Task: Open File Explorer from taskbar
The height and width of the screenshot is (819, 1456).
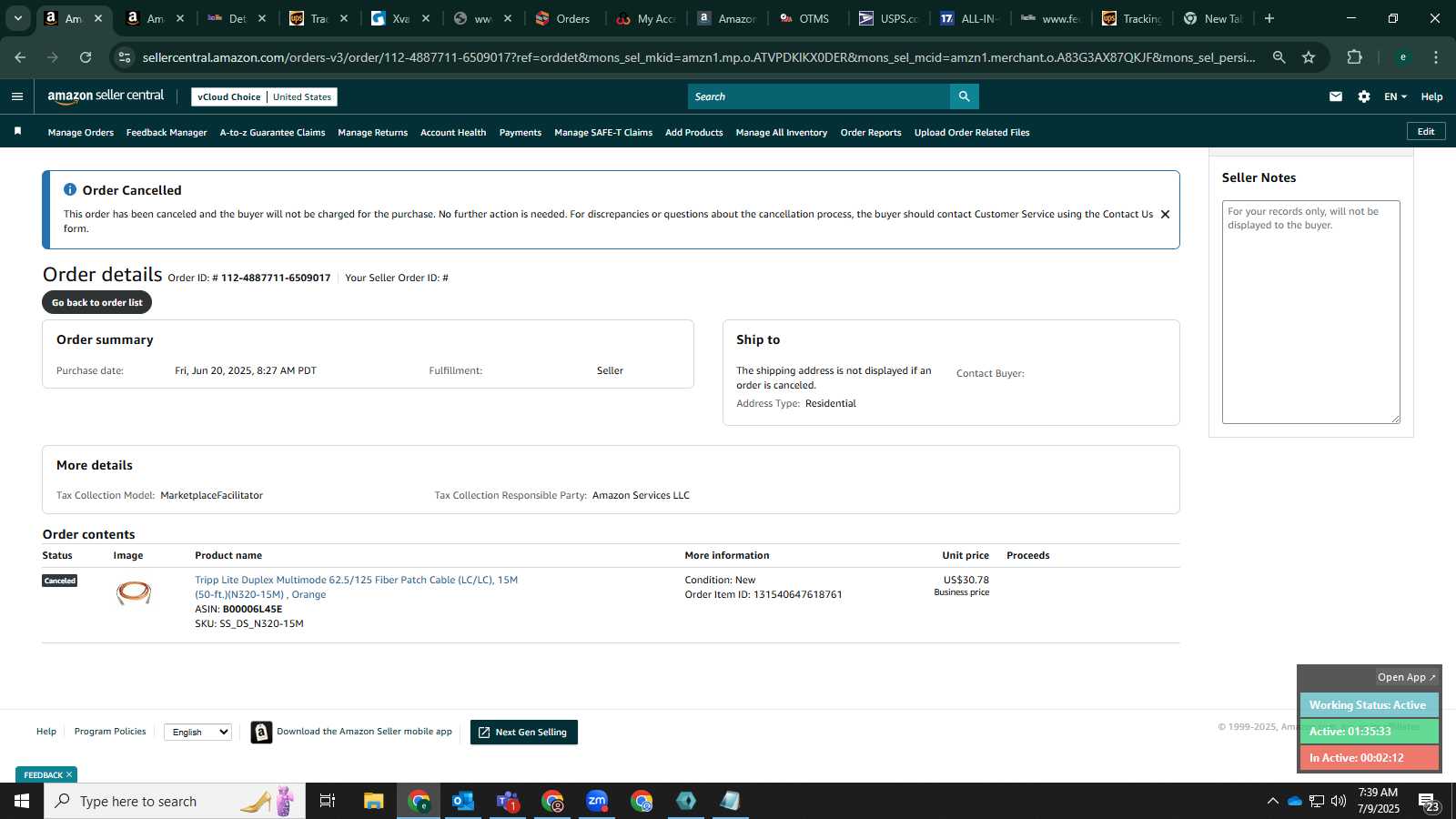Action: point(374,801)
